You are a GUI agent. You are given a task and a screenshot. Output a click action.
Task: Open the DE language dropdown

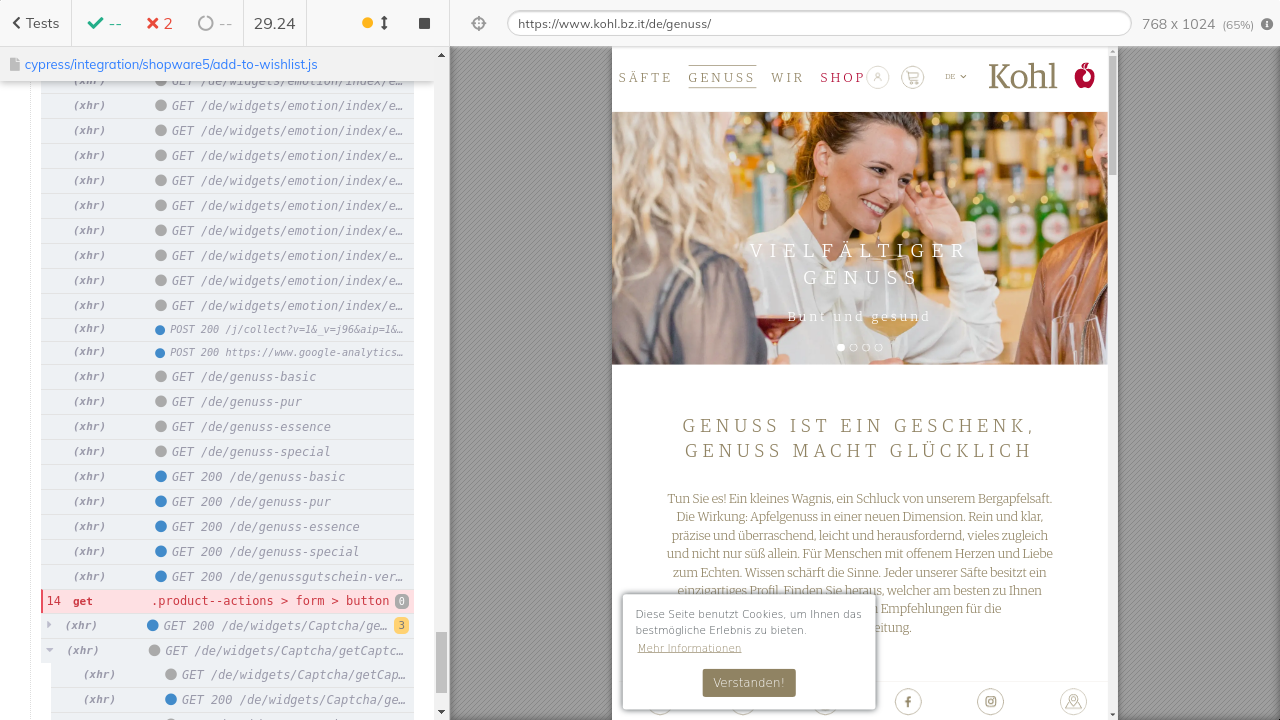click(x=955, y=77)
